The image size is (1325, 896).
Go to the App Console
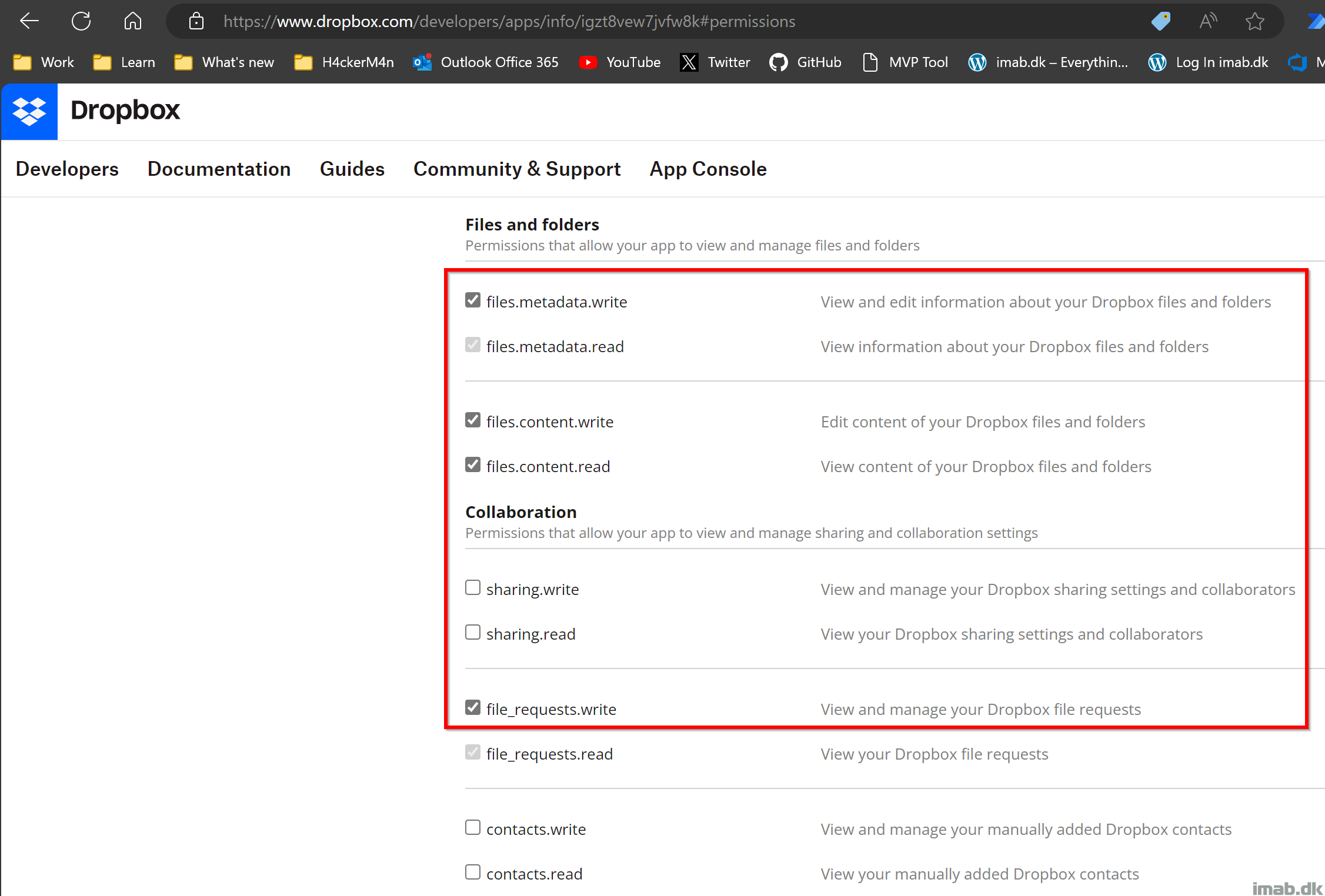tap(708, 169)
